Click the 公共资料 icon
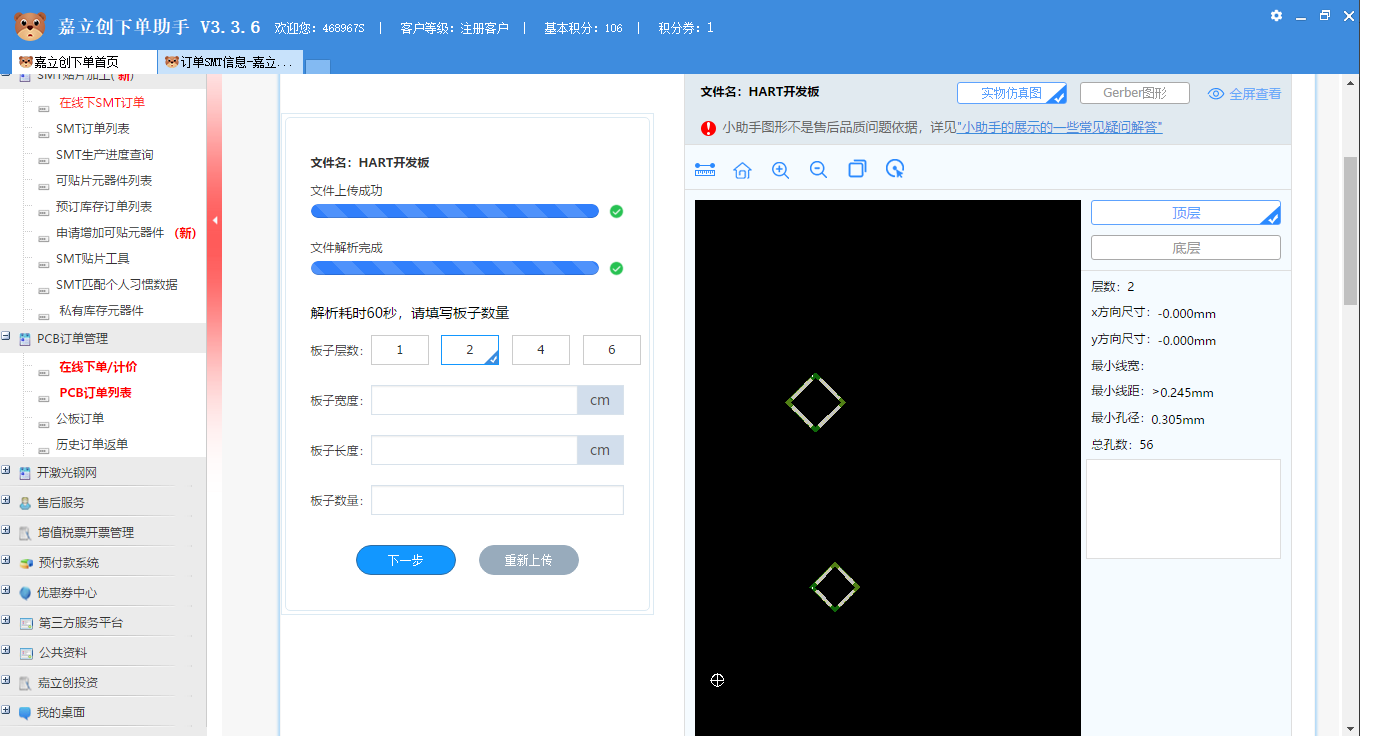 point(26,653)
